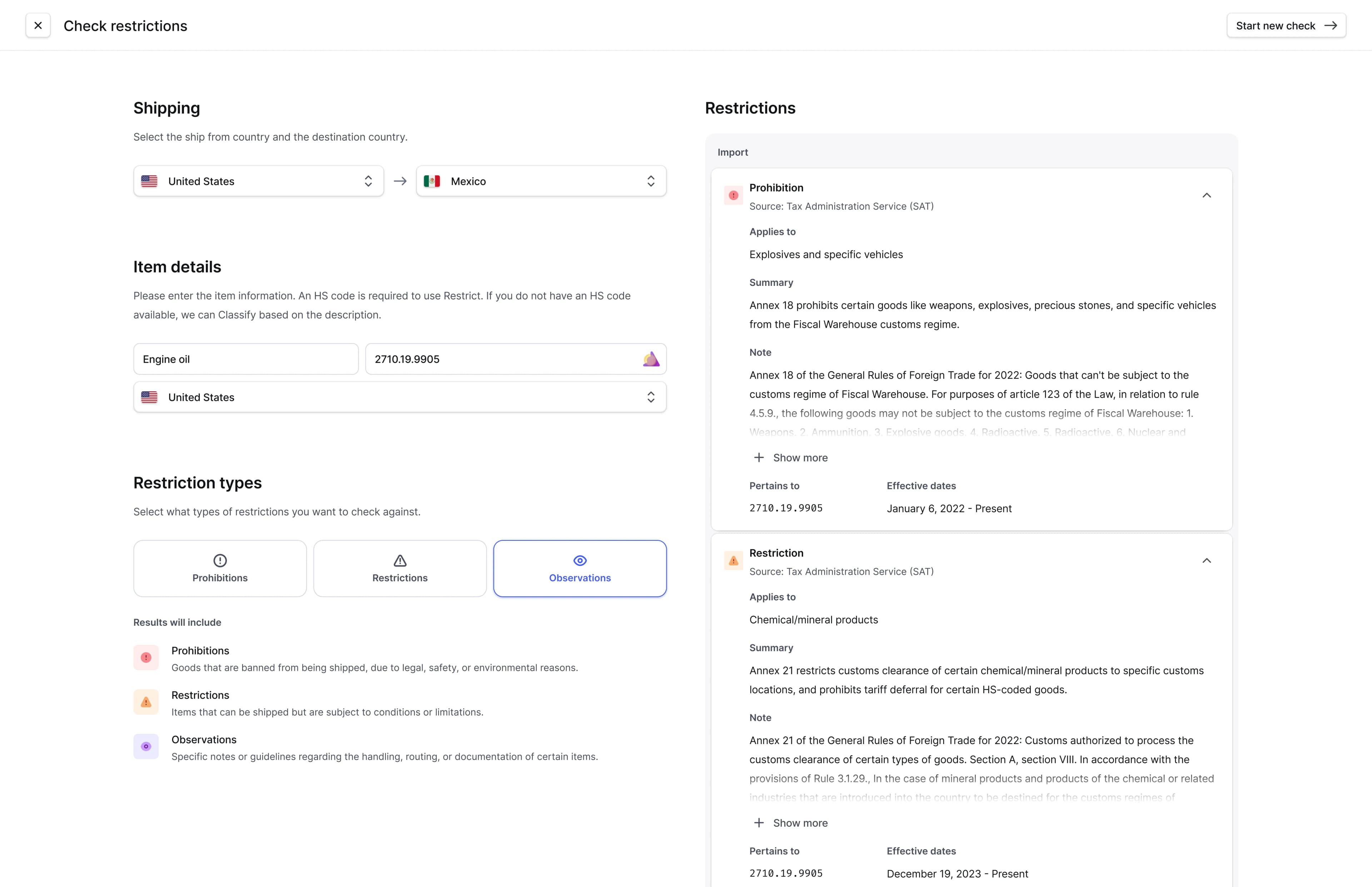Click orange Restriction warning icon in results

point(733,561)
